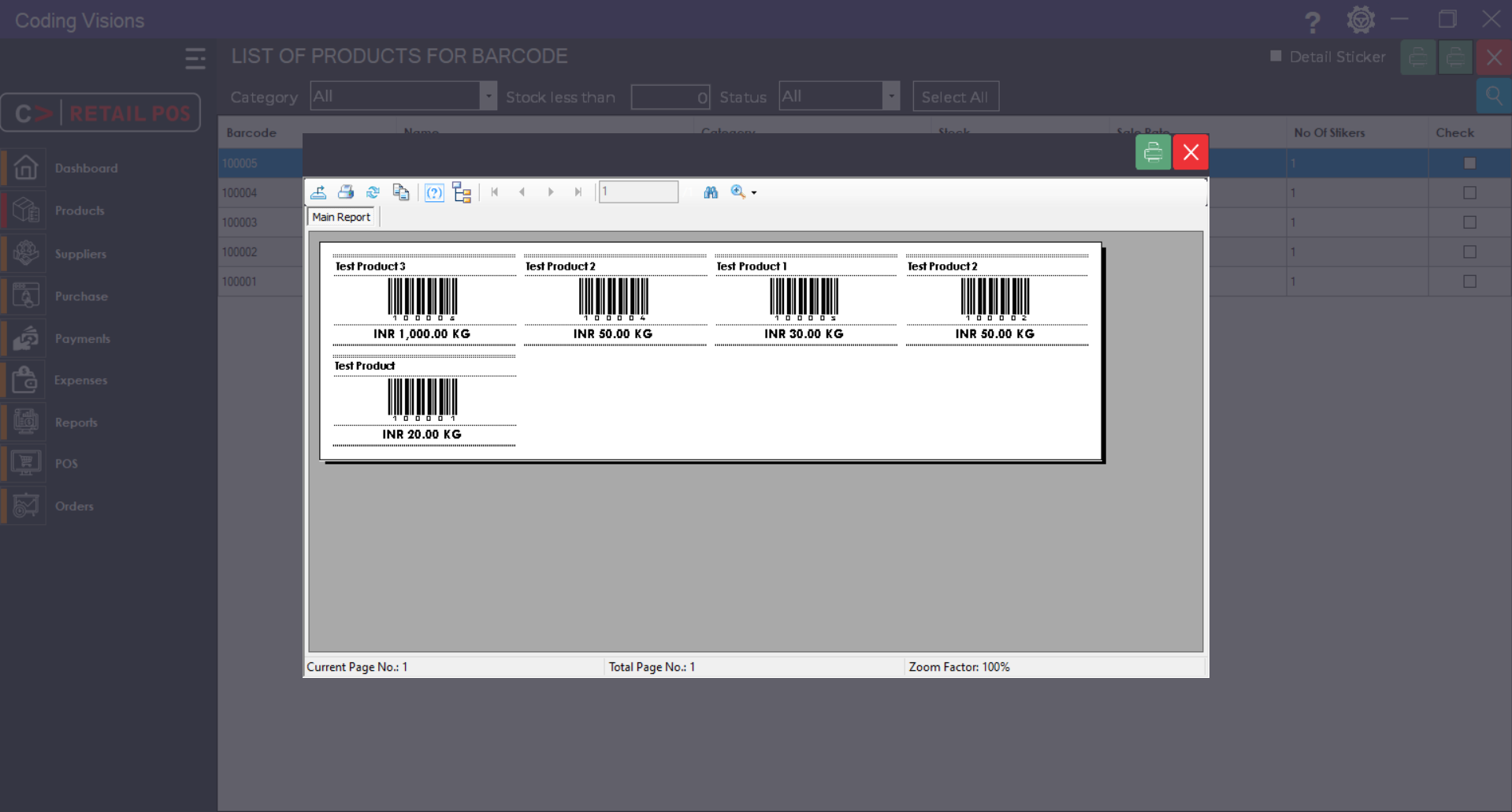Viewport: 1512px width, 812px height.
Task: Tick the Check box for barcode 100002
Action: tap(1469, 251)
